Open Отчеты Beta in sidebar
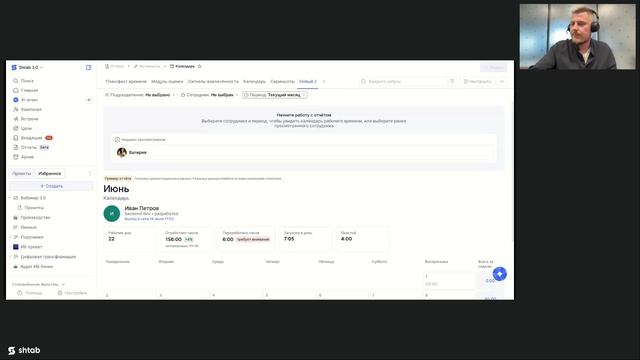Screen dimensions: 640x360 pyautogui.click(x=31, y=147)
